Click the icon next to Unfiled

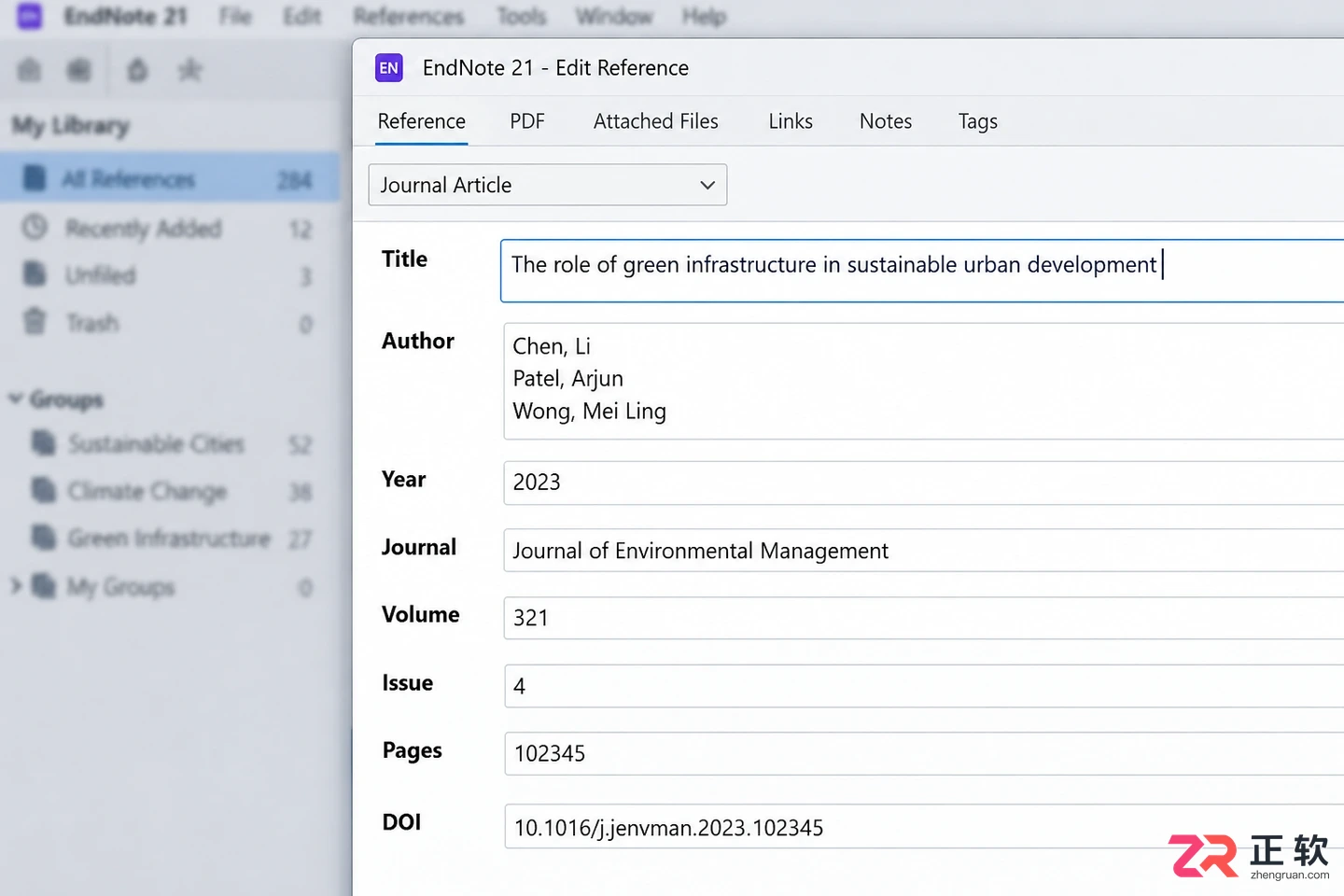point(35,274)
